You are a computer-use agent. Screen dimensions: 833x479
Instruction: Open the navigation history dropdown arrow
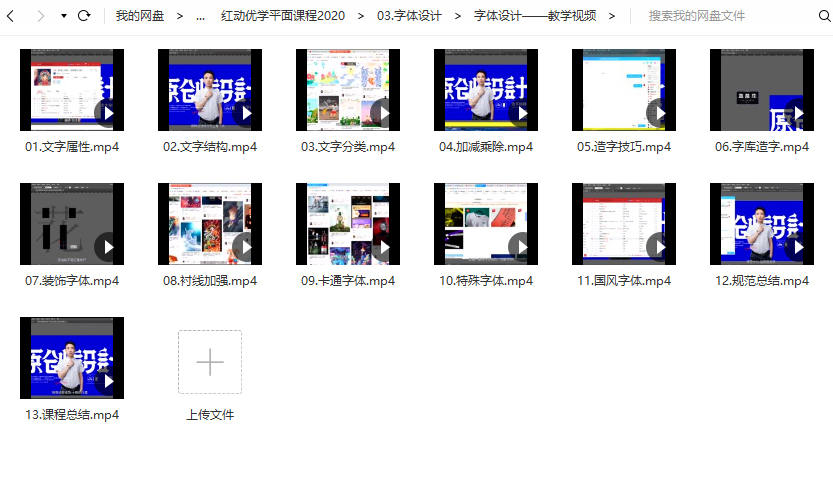coord(64,16)
